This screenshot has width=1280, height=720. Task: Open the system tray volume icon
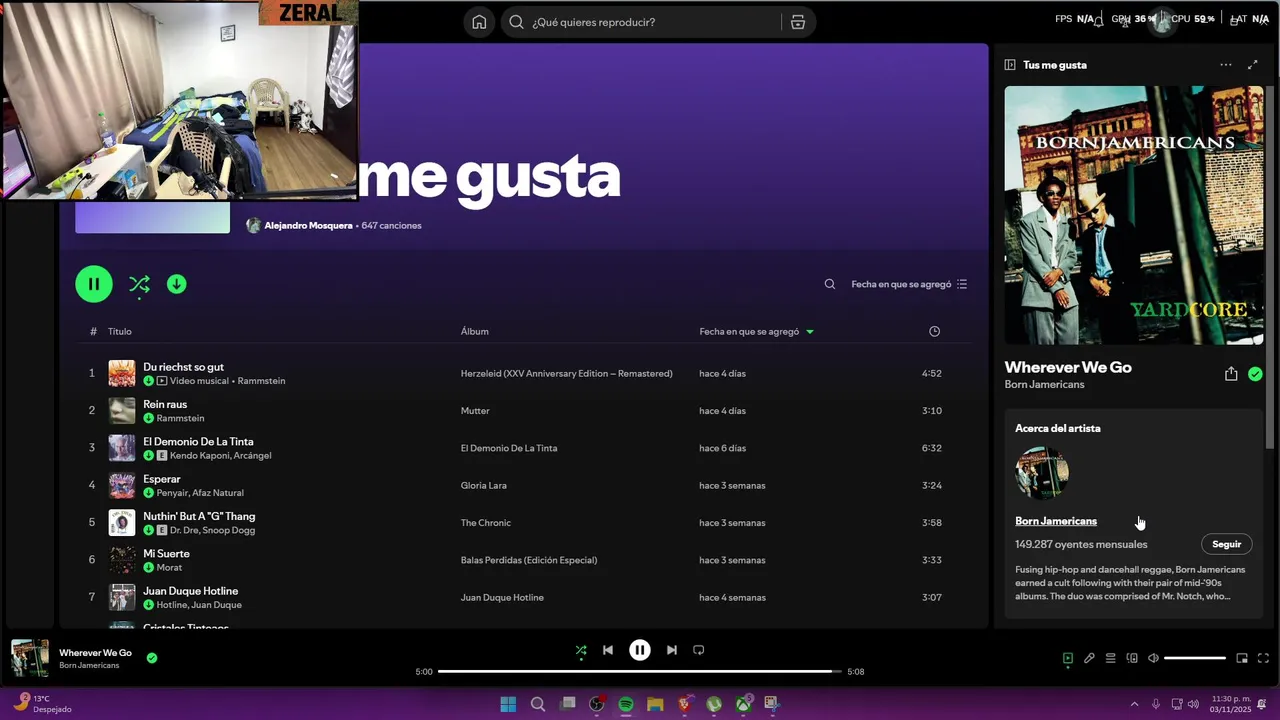pos(1195,704)
